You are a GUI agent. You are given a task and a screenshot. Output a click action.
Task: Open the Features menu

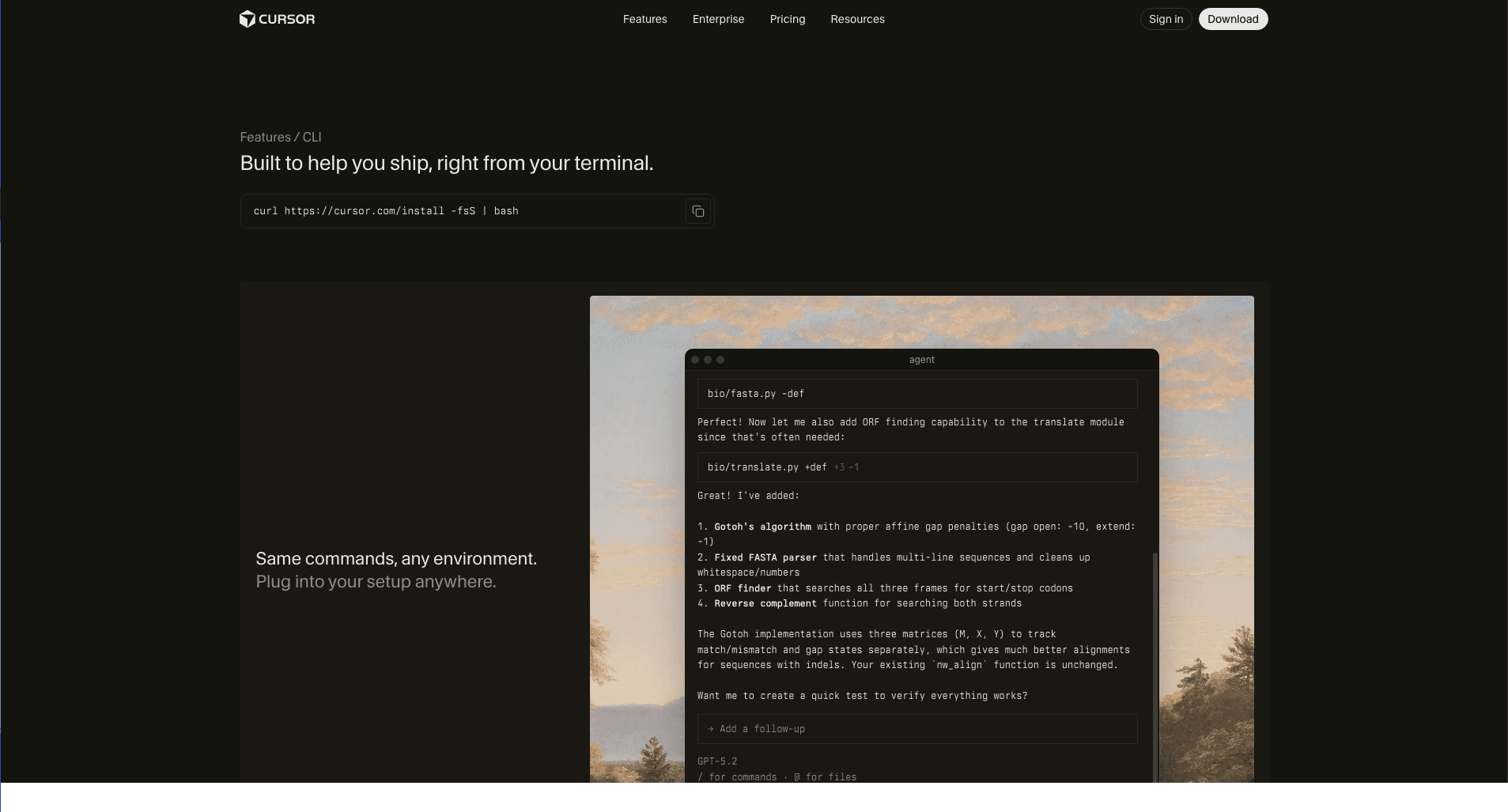tap(644, 19)
